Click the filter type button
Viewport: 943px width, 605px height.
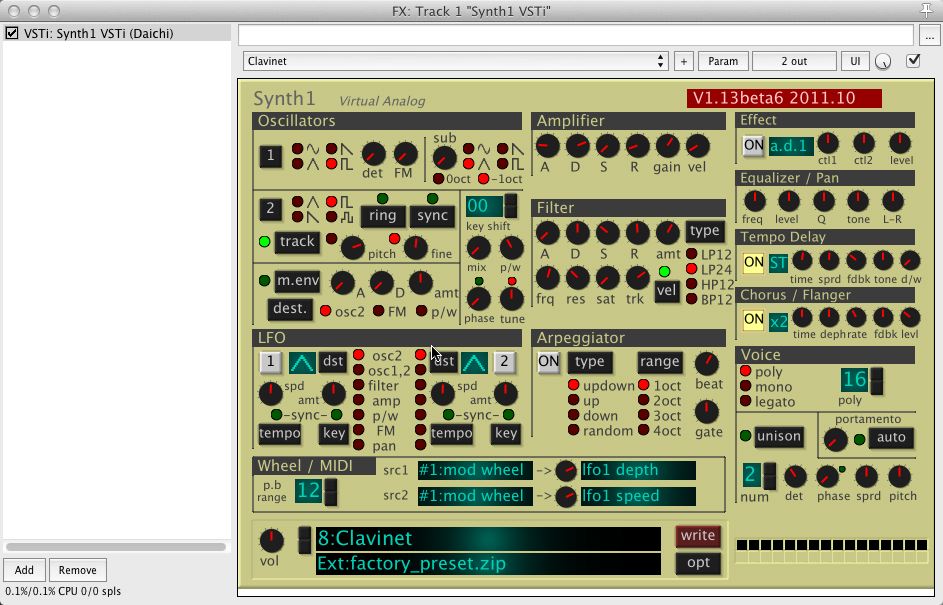704,231
